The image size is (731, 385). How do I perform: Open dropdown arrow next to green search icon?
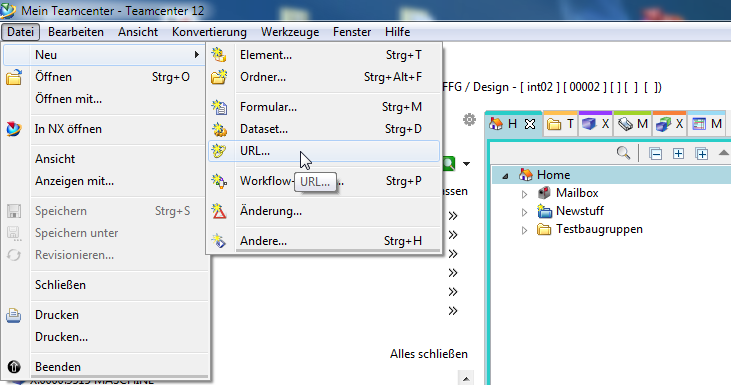point(466,164)
